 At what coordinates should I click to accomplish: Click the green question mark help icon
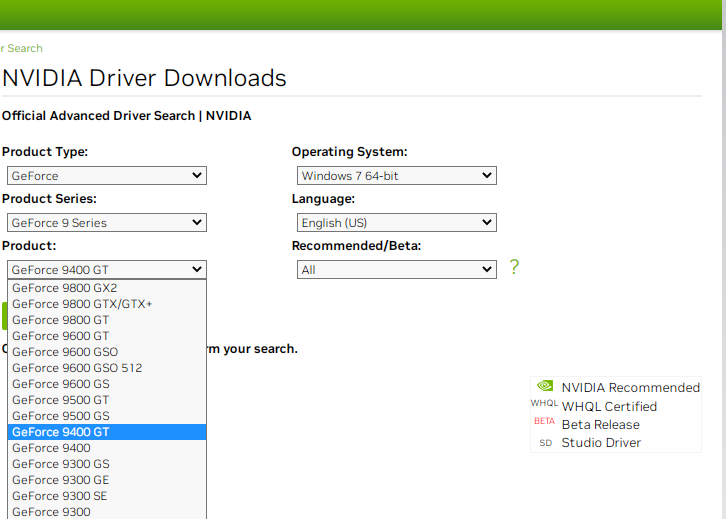point(514,267)
